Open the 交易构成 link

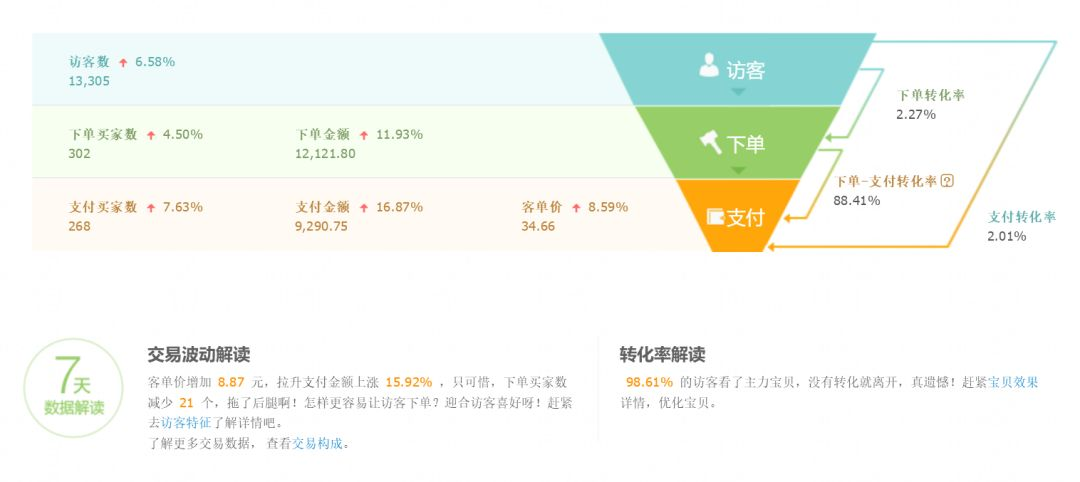tap(318, 443)
